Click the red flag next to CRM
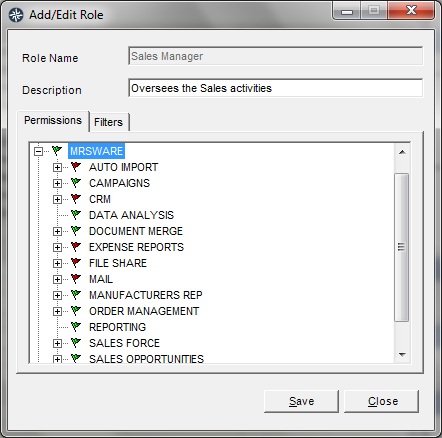 point(76,199)
